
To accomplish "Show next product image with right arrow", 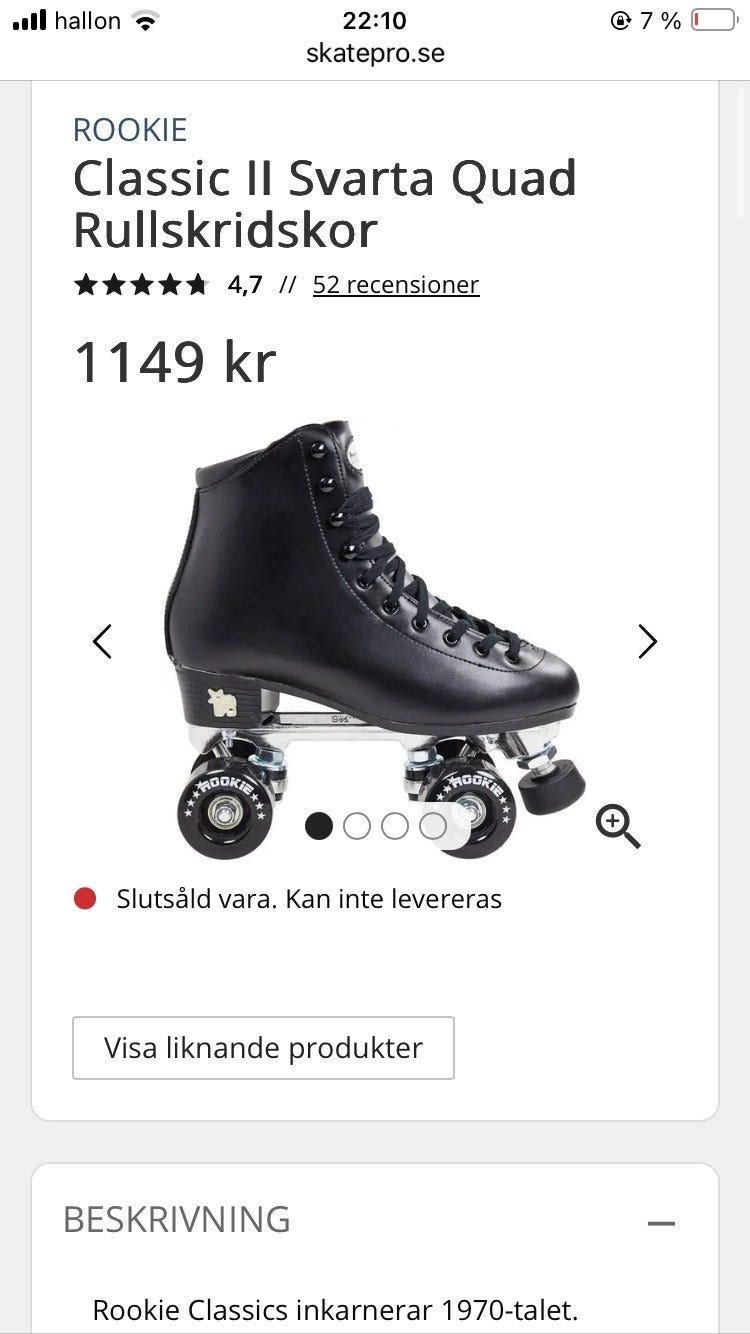I will (x=648, y=641).
